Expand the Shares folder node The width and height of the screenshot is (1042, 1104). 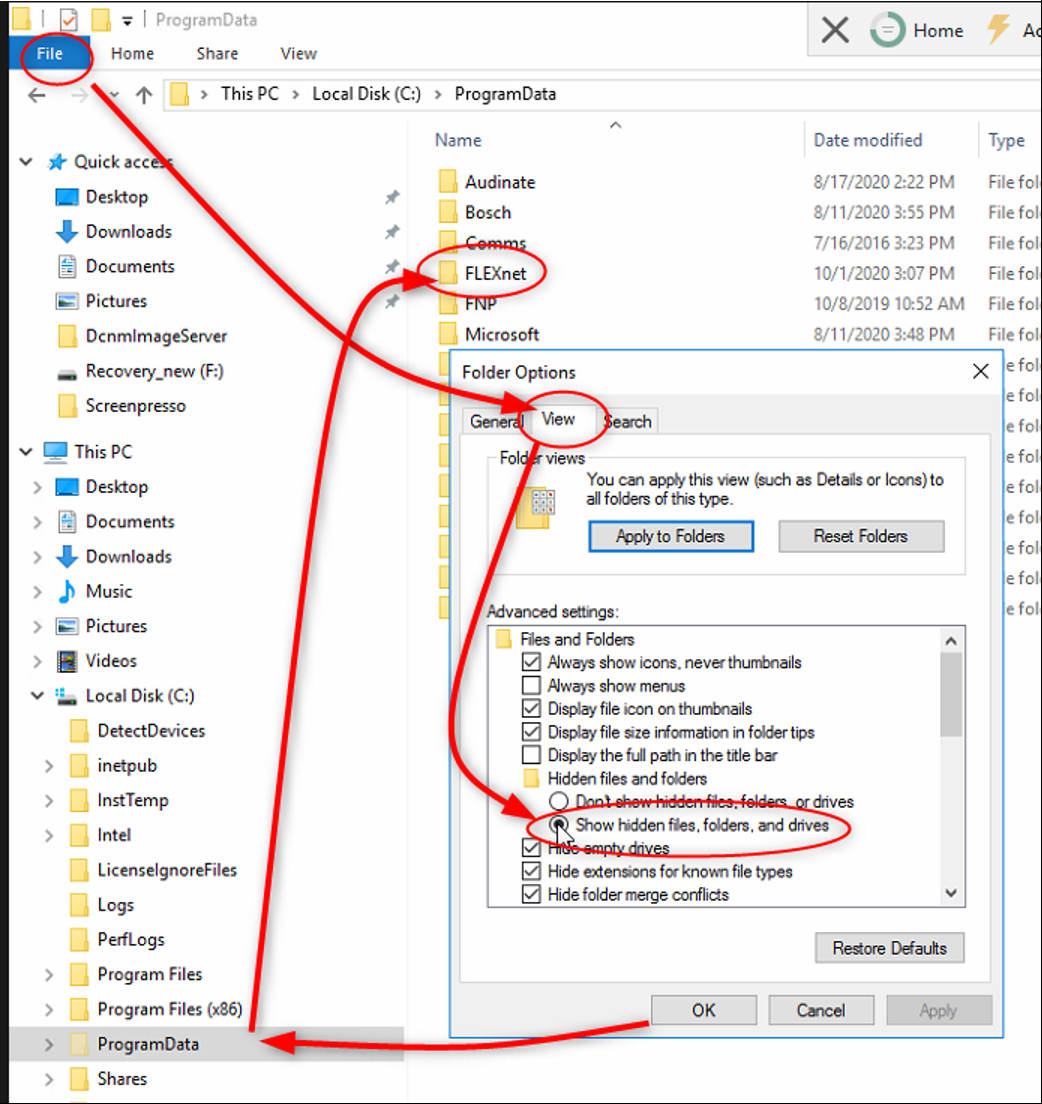pyautogui.click(x=49, y=1079)
